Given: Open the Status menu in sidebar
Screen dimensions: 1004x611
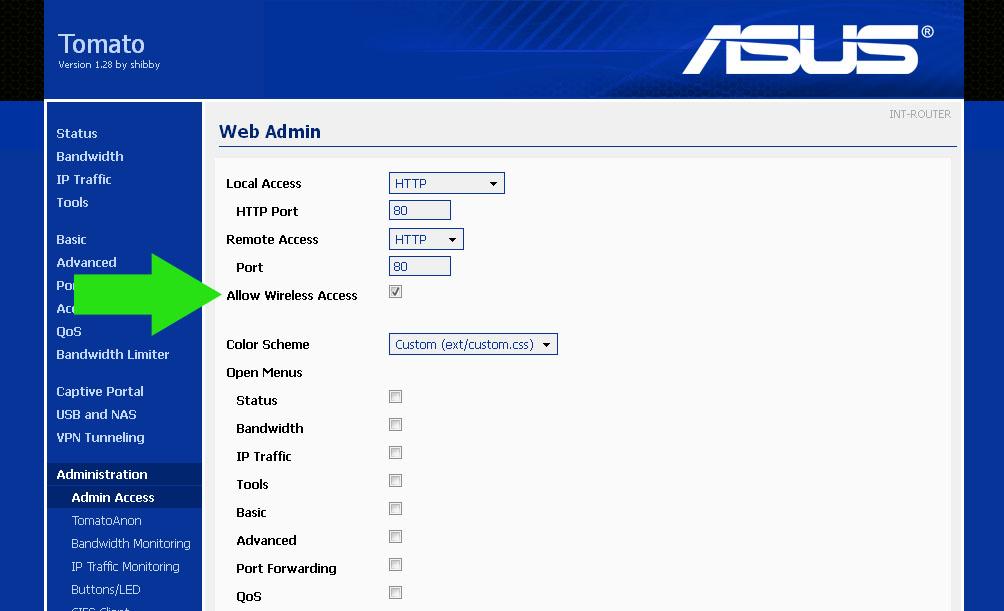Looking at the screenshot, I should (x=77, y=133).
